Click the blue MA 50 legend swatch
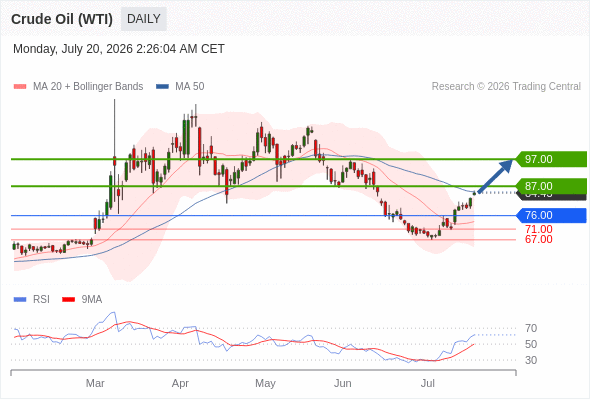590x400 pixels. pos(162,87)
